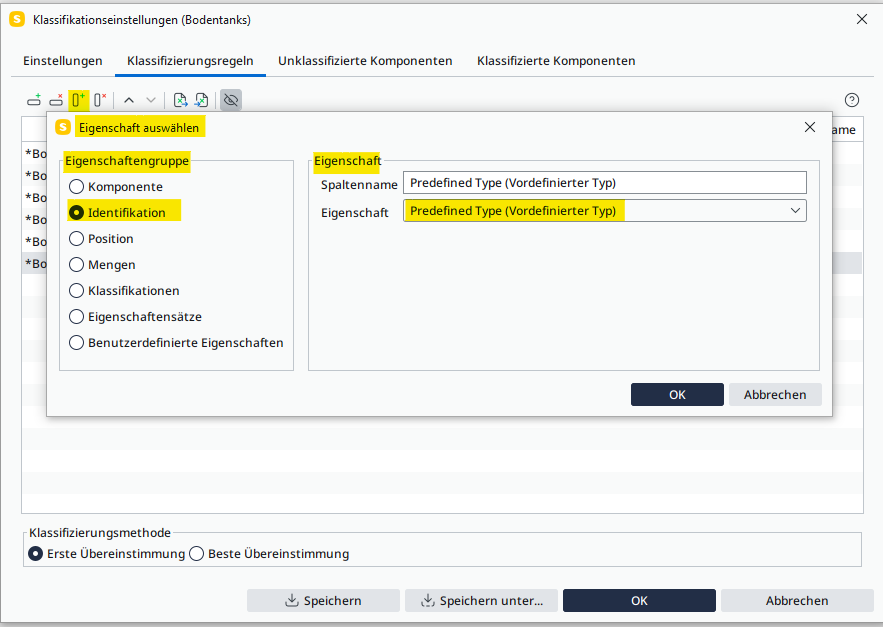
Task: Open help with the question mark icon
Action: tap(852, 100)
